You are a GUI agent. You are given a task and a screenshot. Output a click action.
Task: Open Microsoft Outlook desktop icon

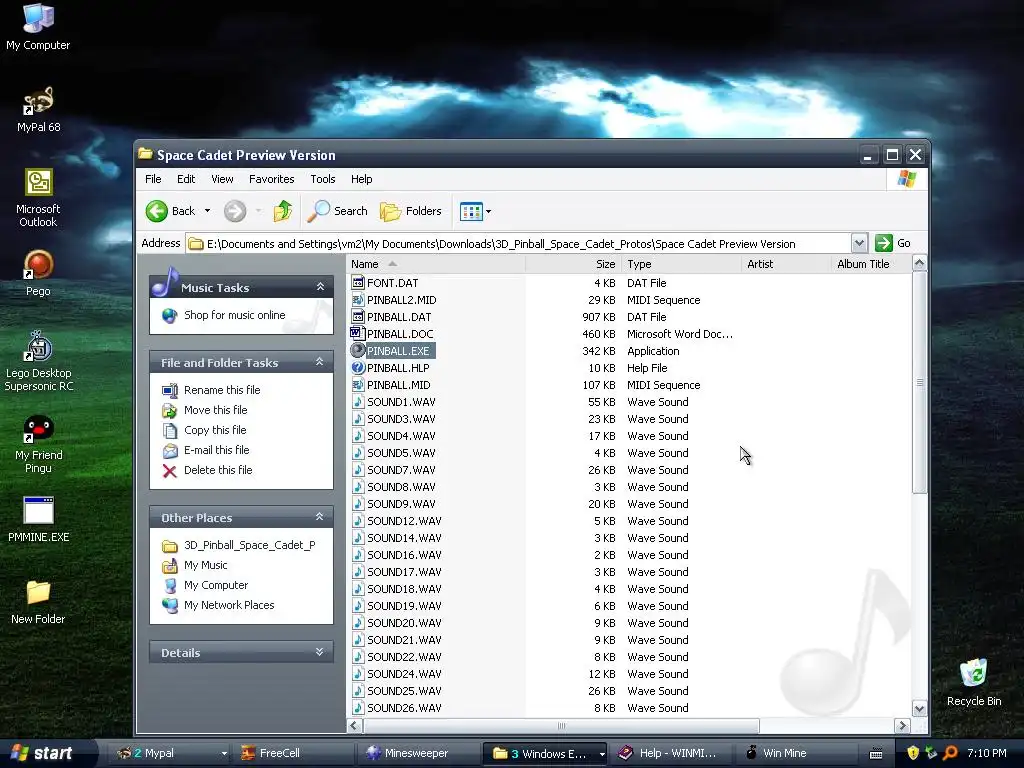tap(38, 198)
